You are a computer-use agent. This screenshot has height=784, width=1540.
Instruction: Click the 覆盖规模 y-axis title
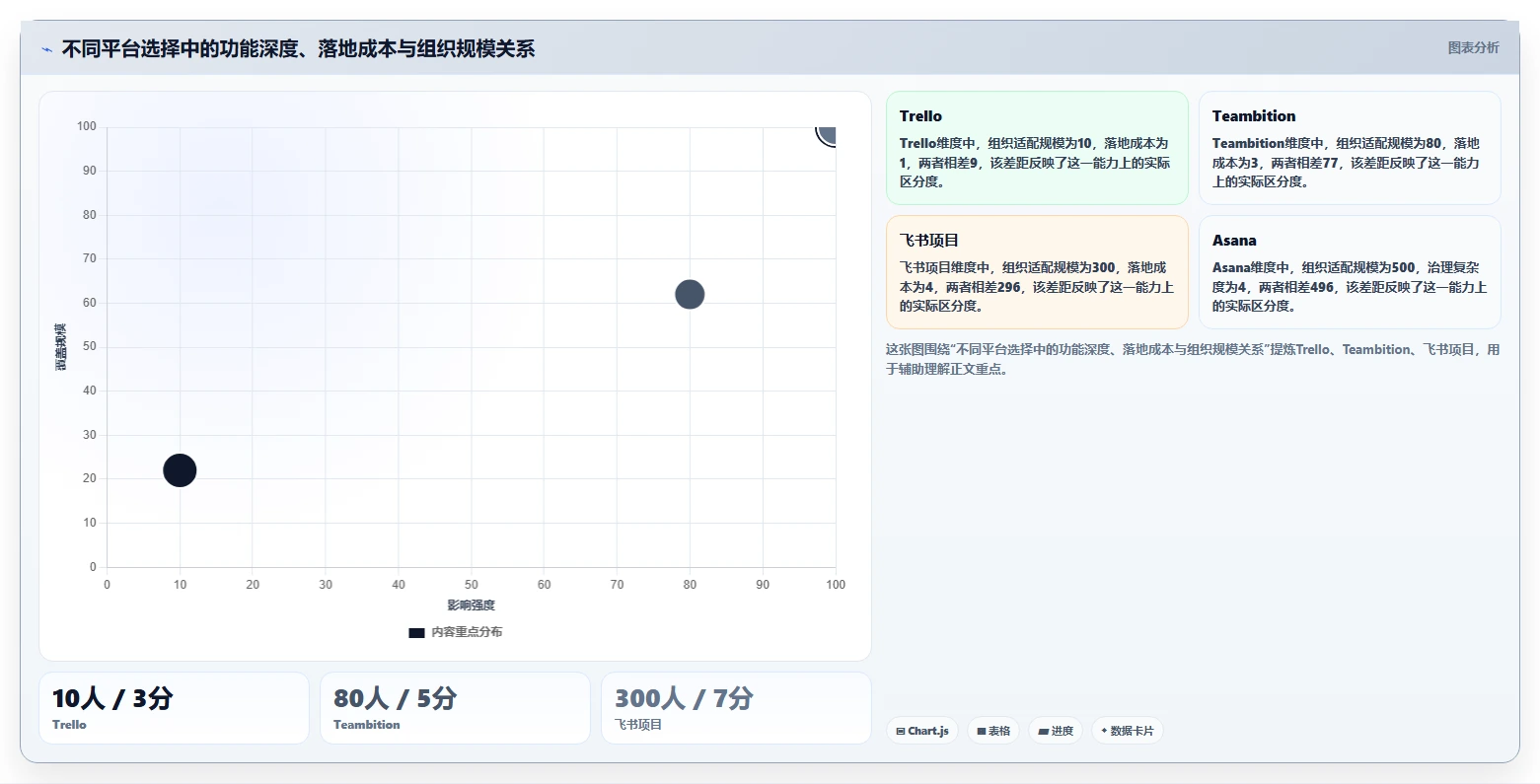pyautogui.click(x=61, y=347)
